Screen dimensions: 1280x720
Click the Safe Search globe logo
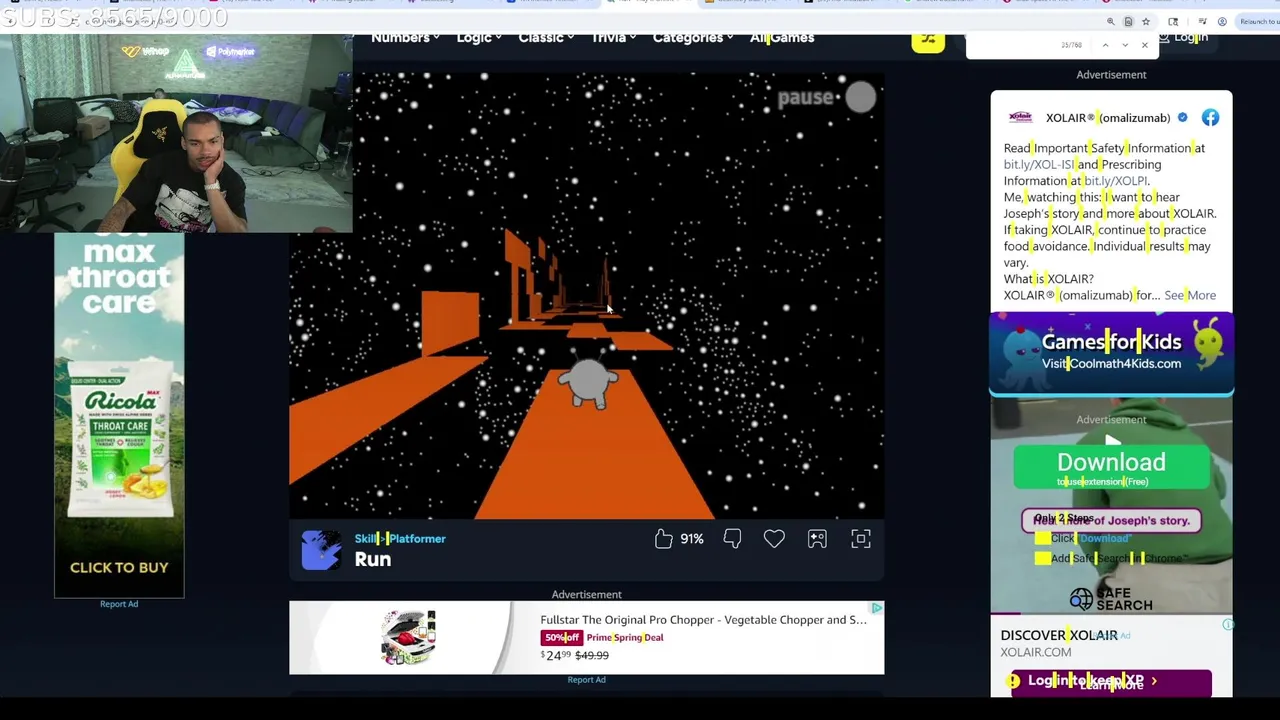point(1081,599)
